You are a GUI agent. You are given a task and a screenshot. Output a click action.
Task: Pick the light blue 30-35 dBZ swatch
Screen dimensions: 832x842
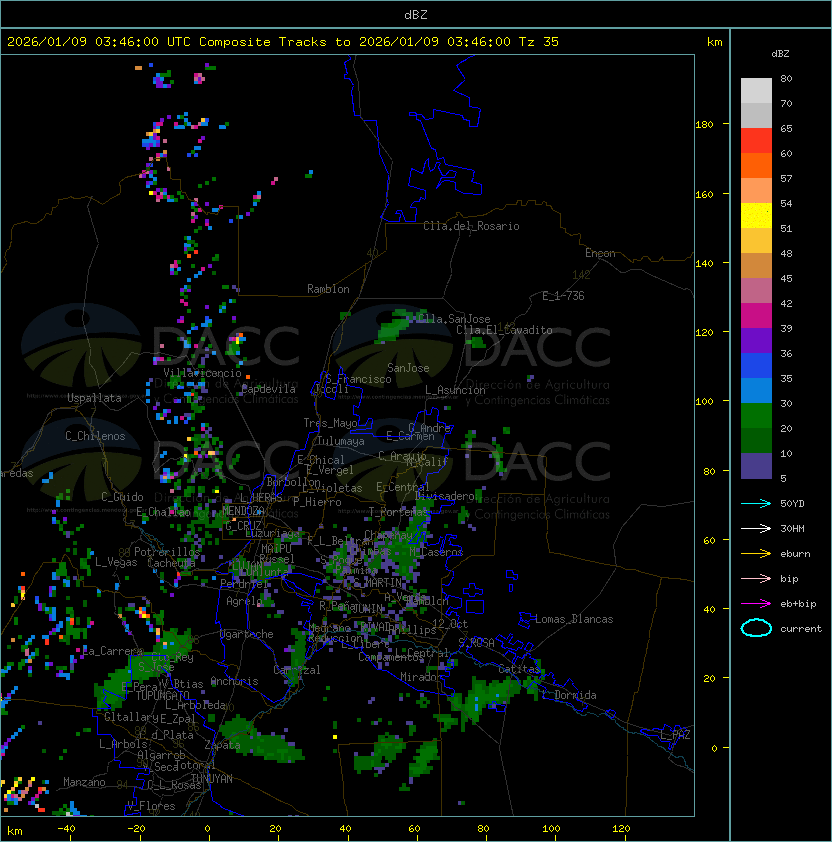[x=756, y=390]
